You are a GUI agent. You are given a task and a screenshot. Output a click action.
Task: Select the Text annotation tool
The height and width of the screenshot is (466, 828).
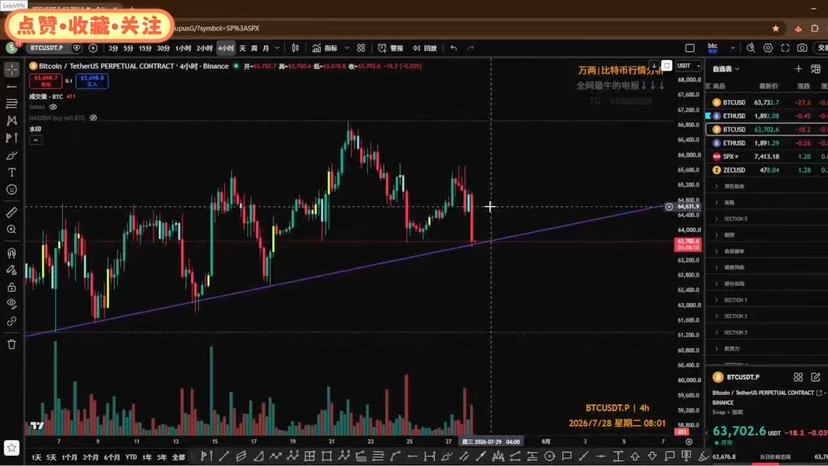[12, 172]
